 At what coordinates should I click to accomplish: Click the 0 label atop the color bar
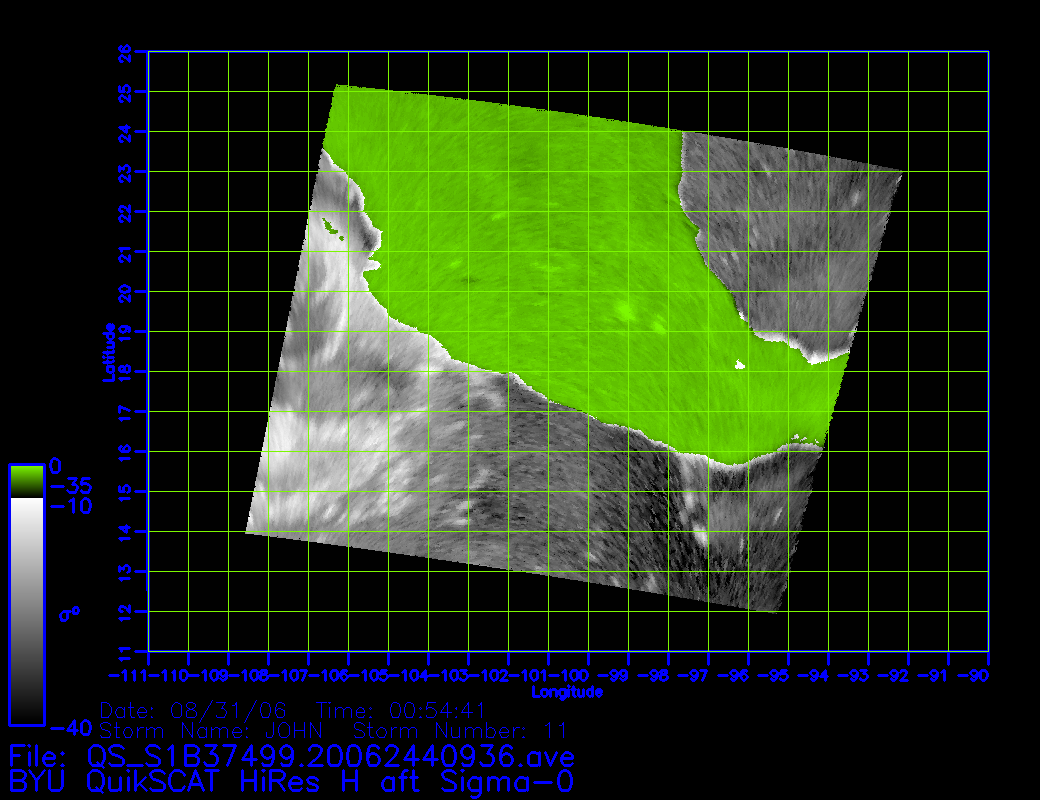click(x=55, y=466)
